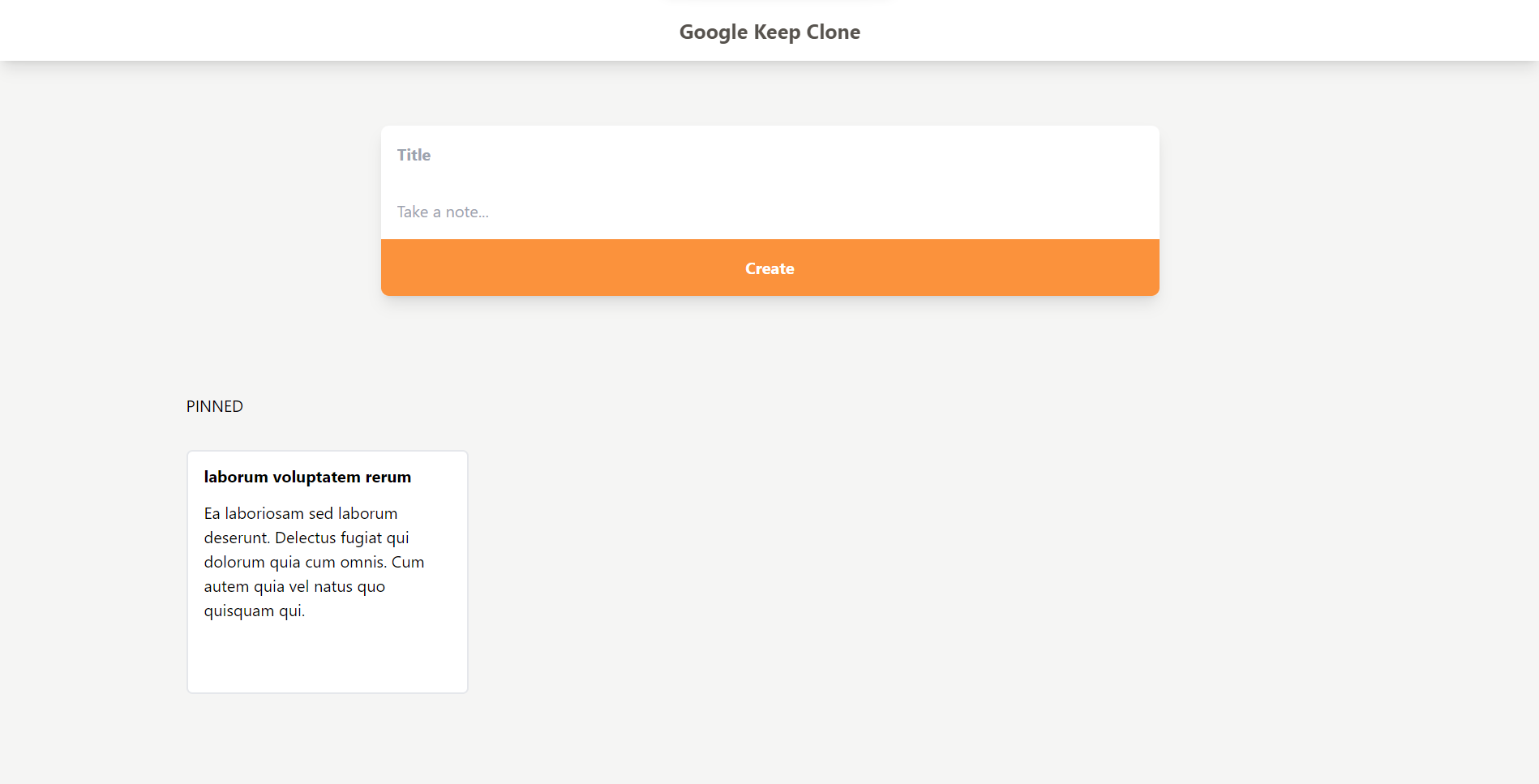1539x784 pixels.
Task: Open the 'laborum voluptatem rerum' note card
Action: coord(328,572)
